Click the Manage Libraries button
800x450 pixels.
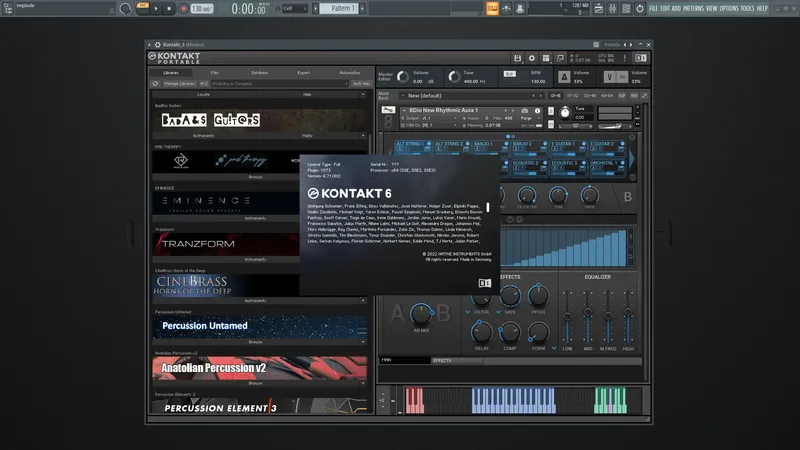[180, 83]
